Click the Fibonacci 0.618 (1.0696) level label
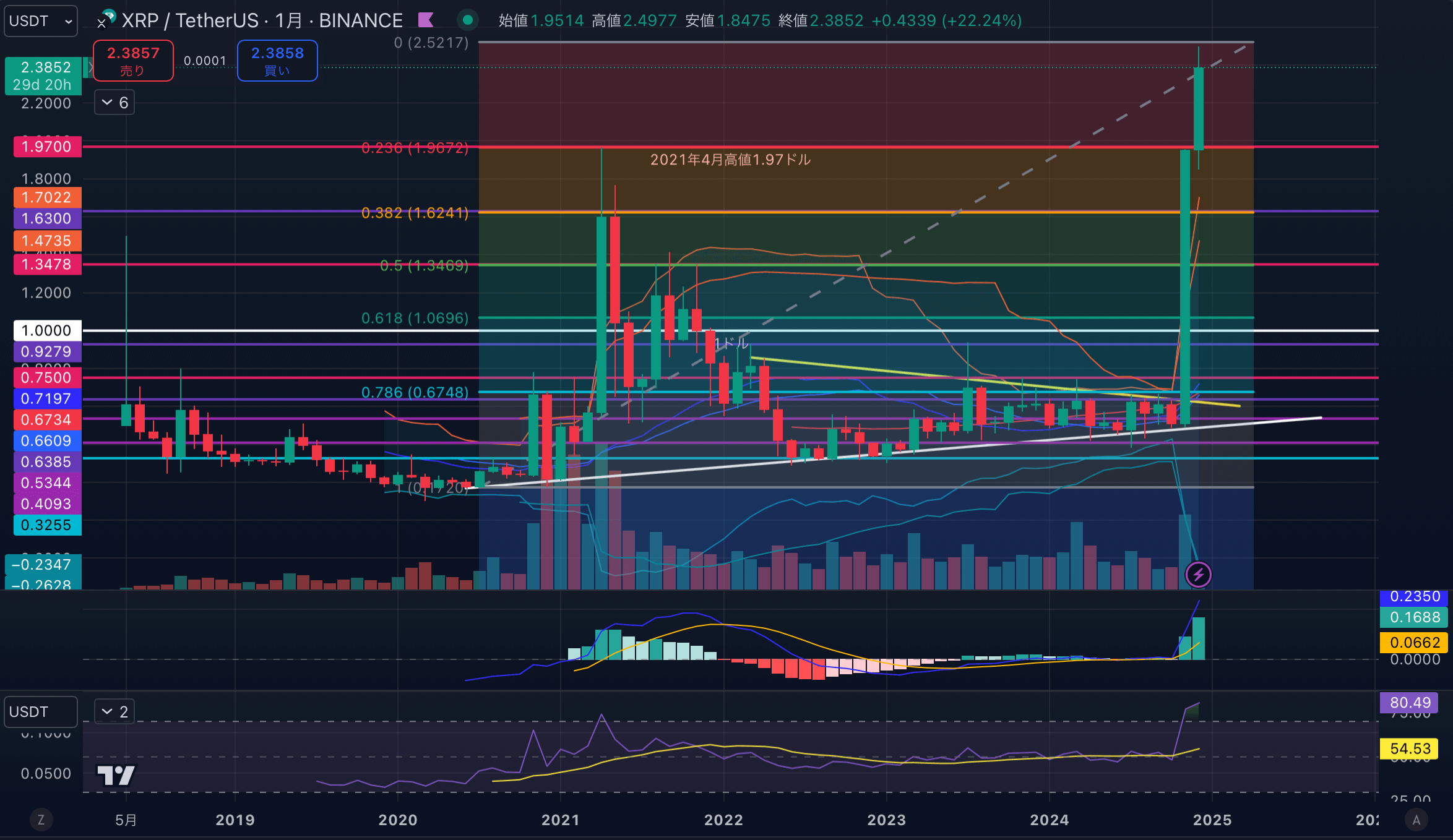 pos(415,318)
